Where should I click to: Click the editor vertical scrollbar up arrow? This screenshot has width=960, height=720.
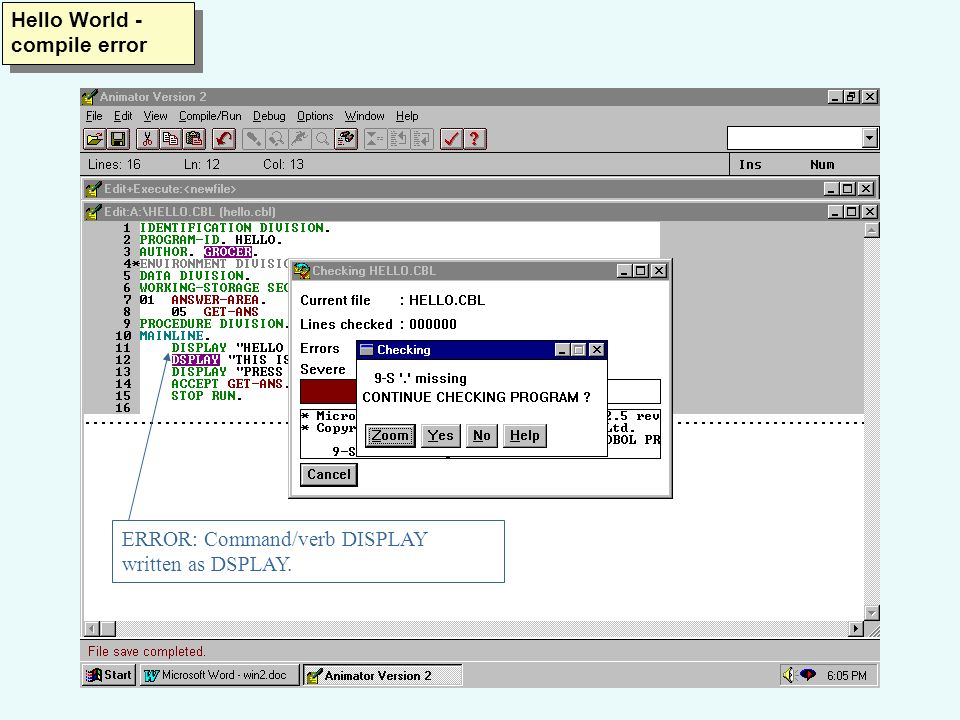[x=871, y=230]
